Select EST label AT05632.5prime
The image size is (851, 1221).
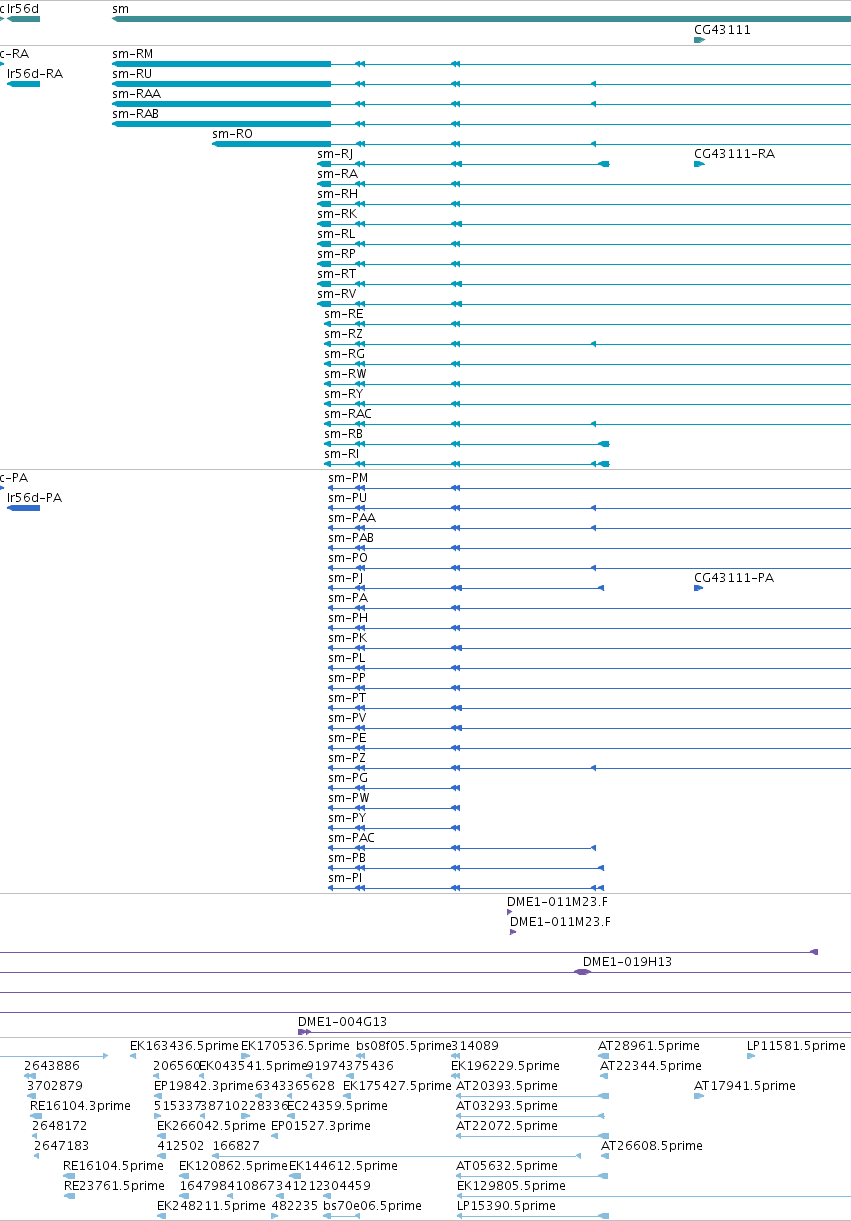(x=507, y=1166)
